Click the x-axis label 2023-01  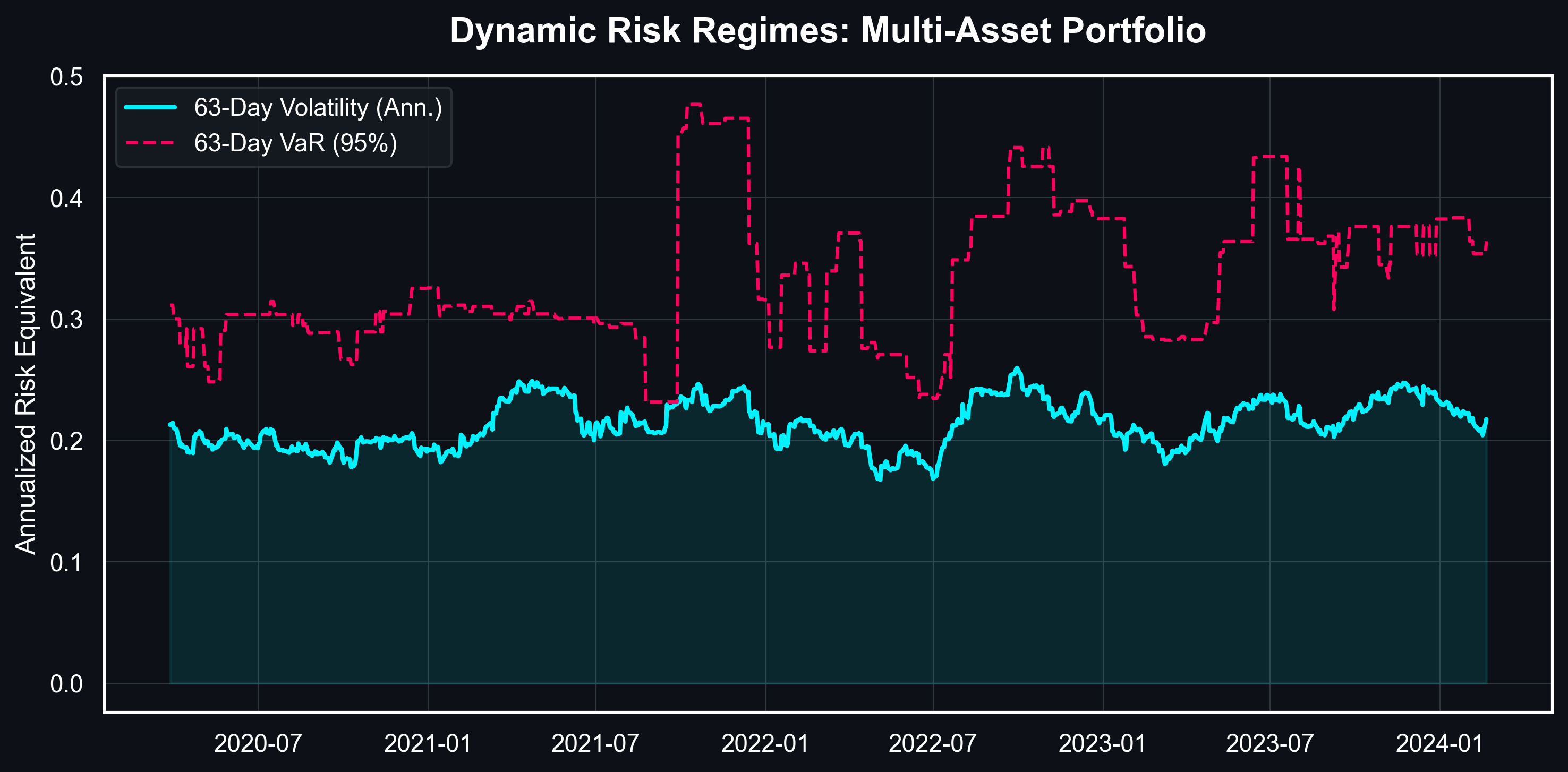[1102, 743]
